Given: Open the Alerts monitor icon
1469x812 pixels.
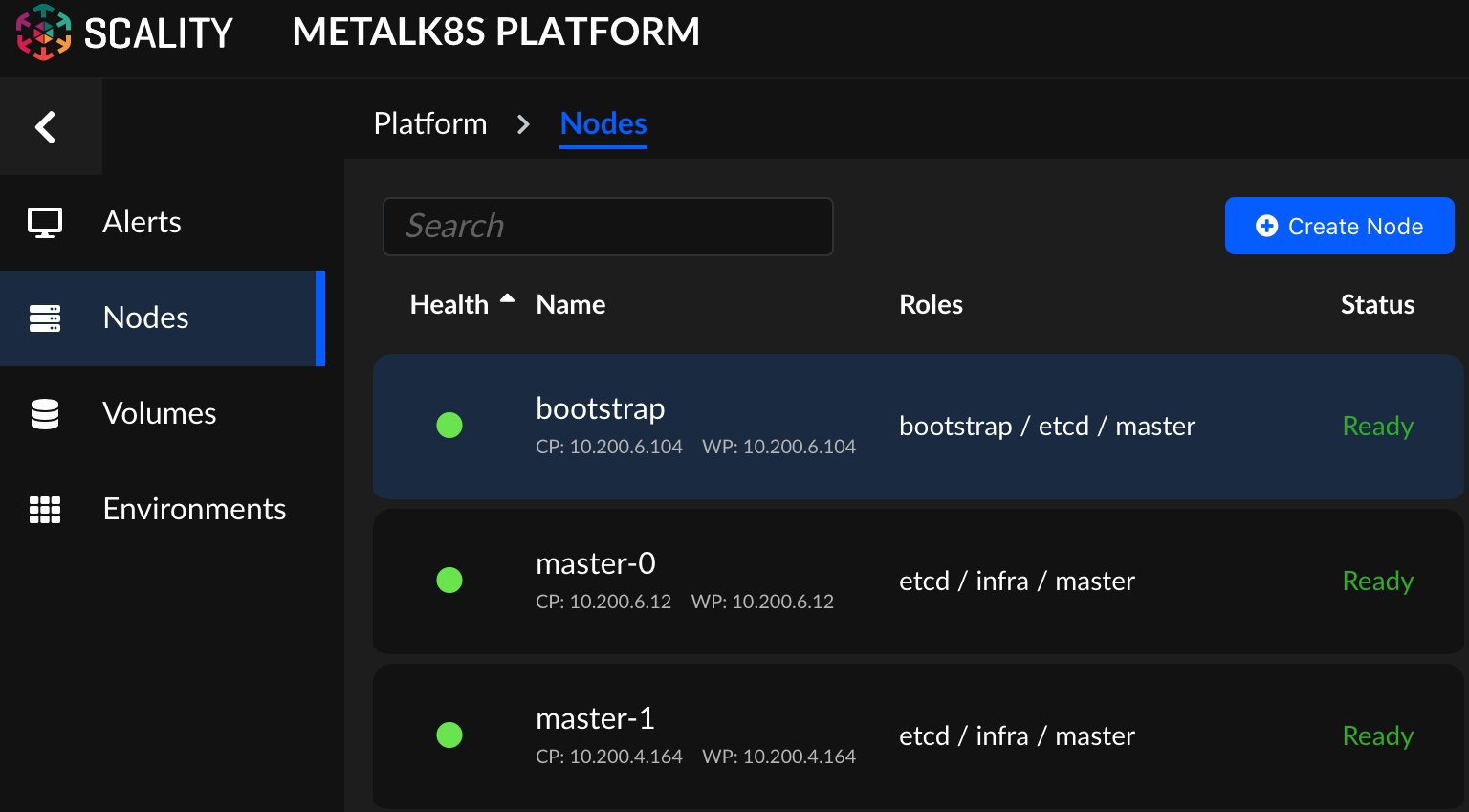Looking at the screenshot, I should (x=45, y=223).
